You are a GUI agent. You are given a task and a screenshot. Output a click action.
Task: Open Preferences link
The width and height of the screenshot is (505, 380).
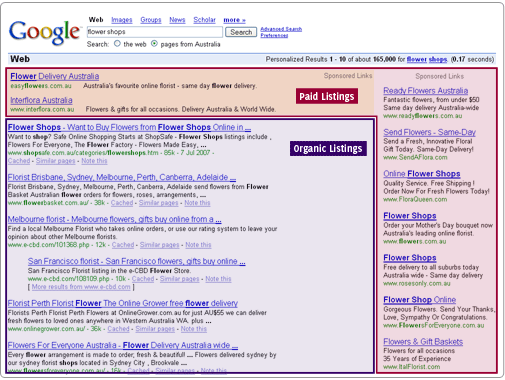274,35
